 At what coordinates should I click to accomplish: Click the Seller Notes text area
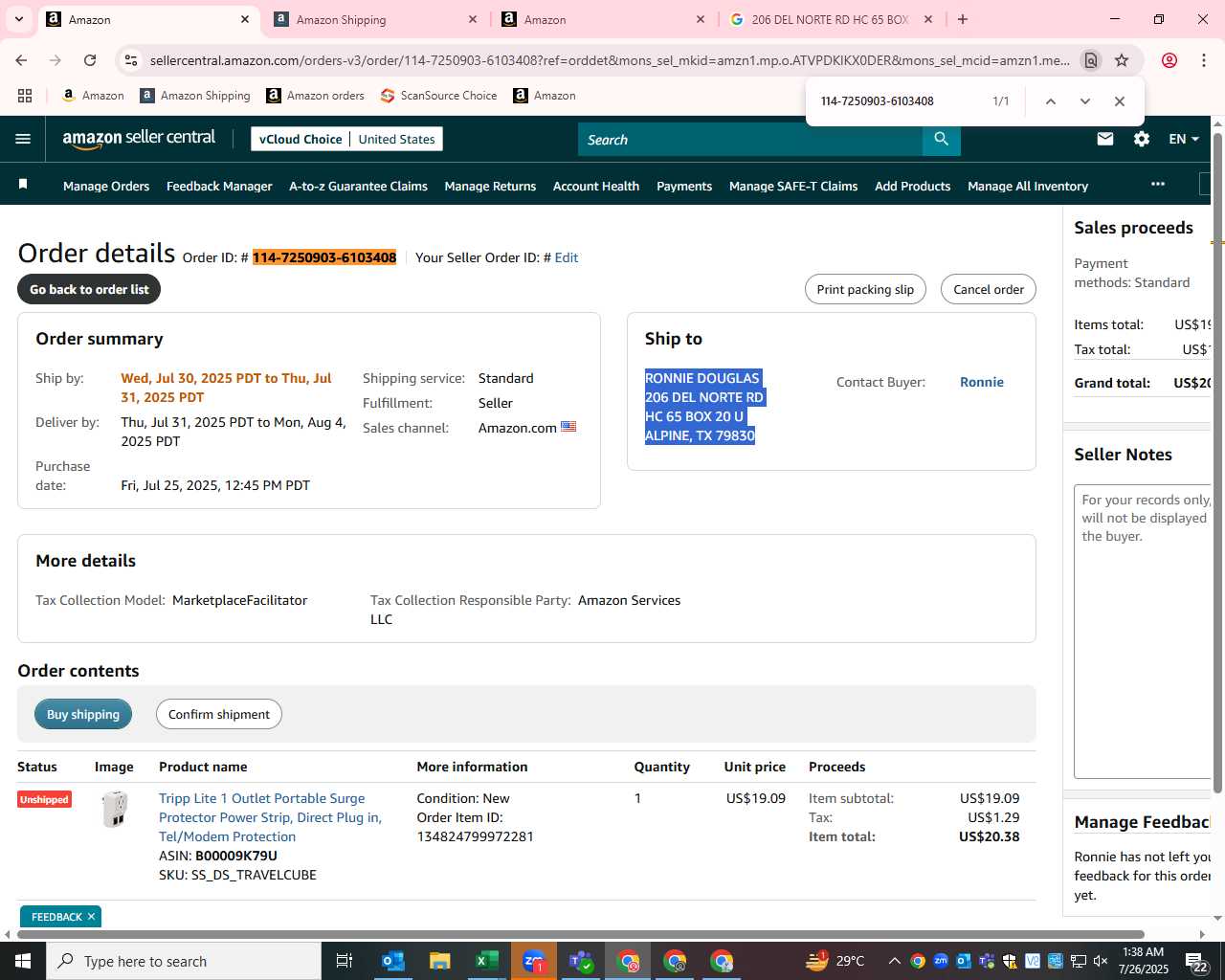[x=1143, y=631]
